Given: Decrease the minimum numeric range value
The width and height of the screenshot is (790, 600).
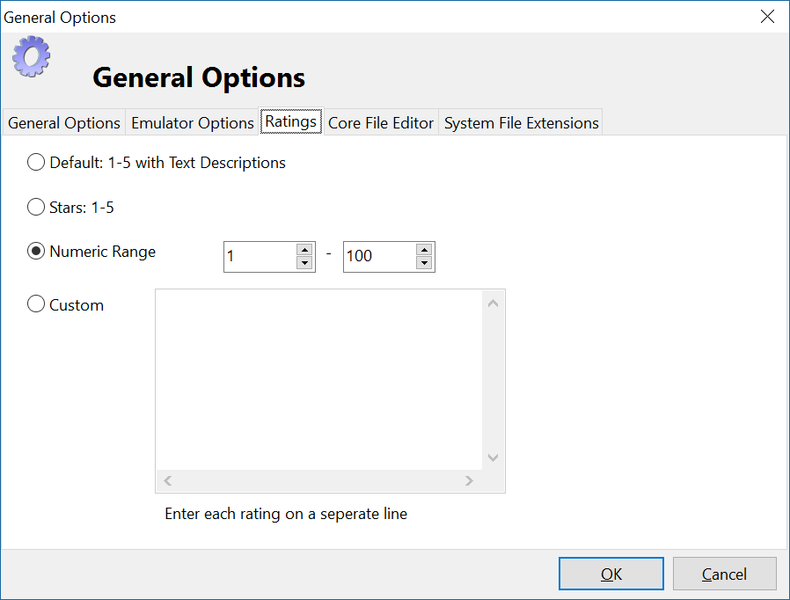Looking at the screenshot, I should coord(305,263).
